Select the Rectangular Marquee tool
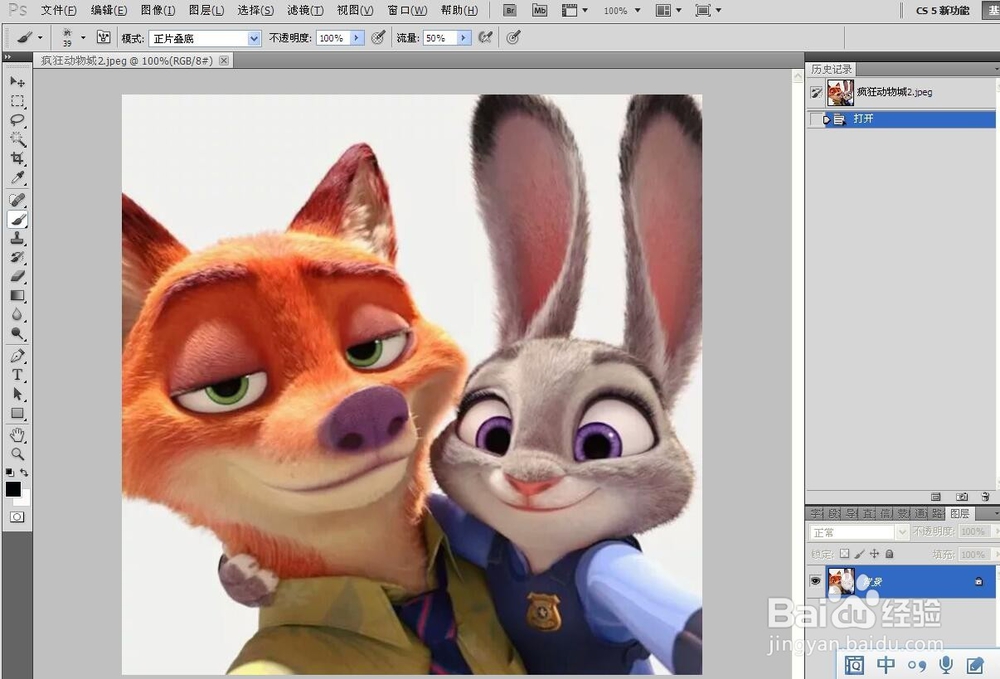Viewport: 1000px width, 679px height. coord(17,101)
